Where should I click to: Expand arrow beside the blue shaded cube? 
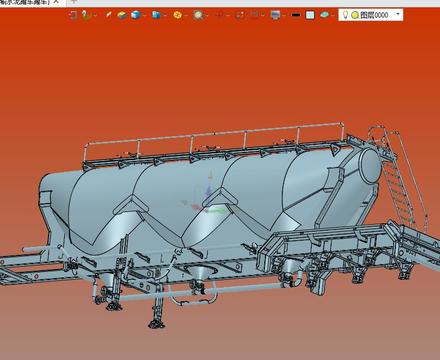click(x=145, y=15)
